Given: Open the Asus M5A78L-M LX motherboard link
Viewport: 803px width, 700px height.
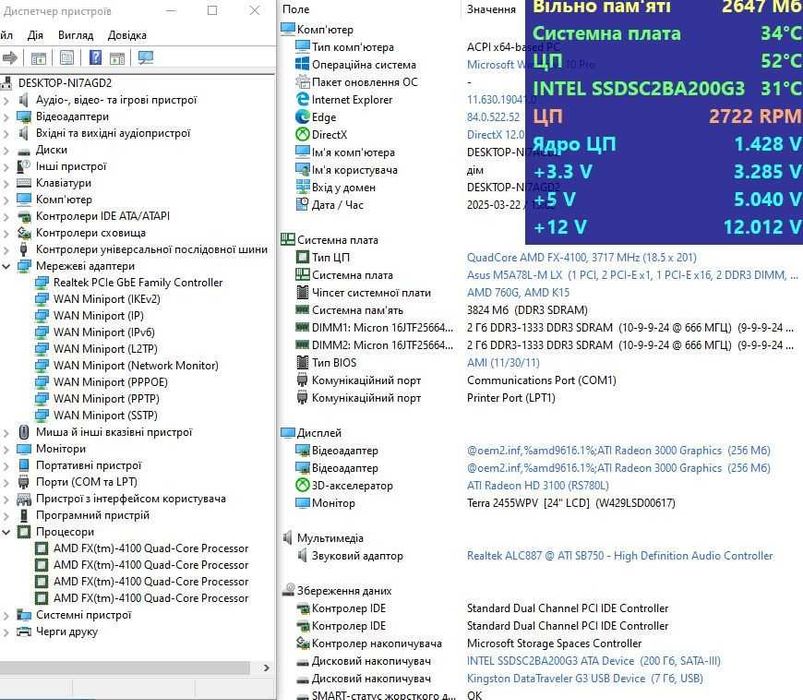Looking at the screenshot, I should click(x=632, y=275).
